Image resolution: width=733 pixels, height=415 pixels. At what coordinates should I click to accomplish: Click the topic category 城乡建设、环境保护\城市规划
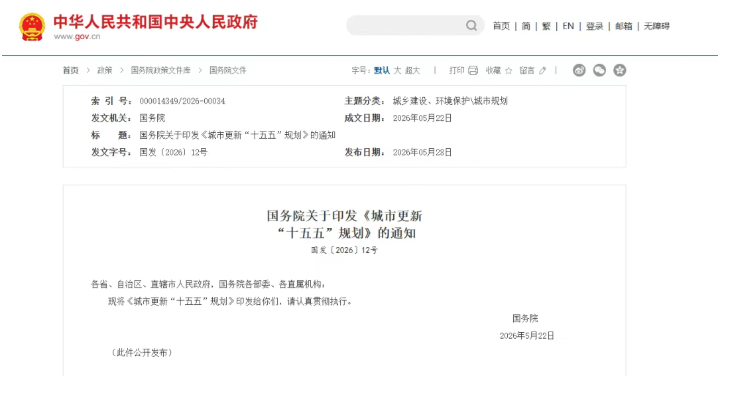(x=450, y=101)
